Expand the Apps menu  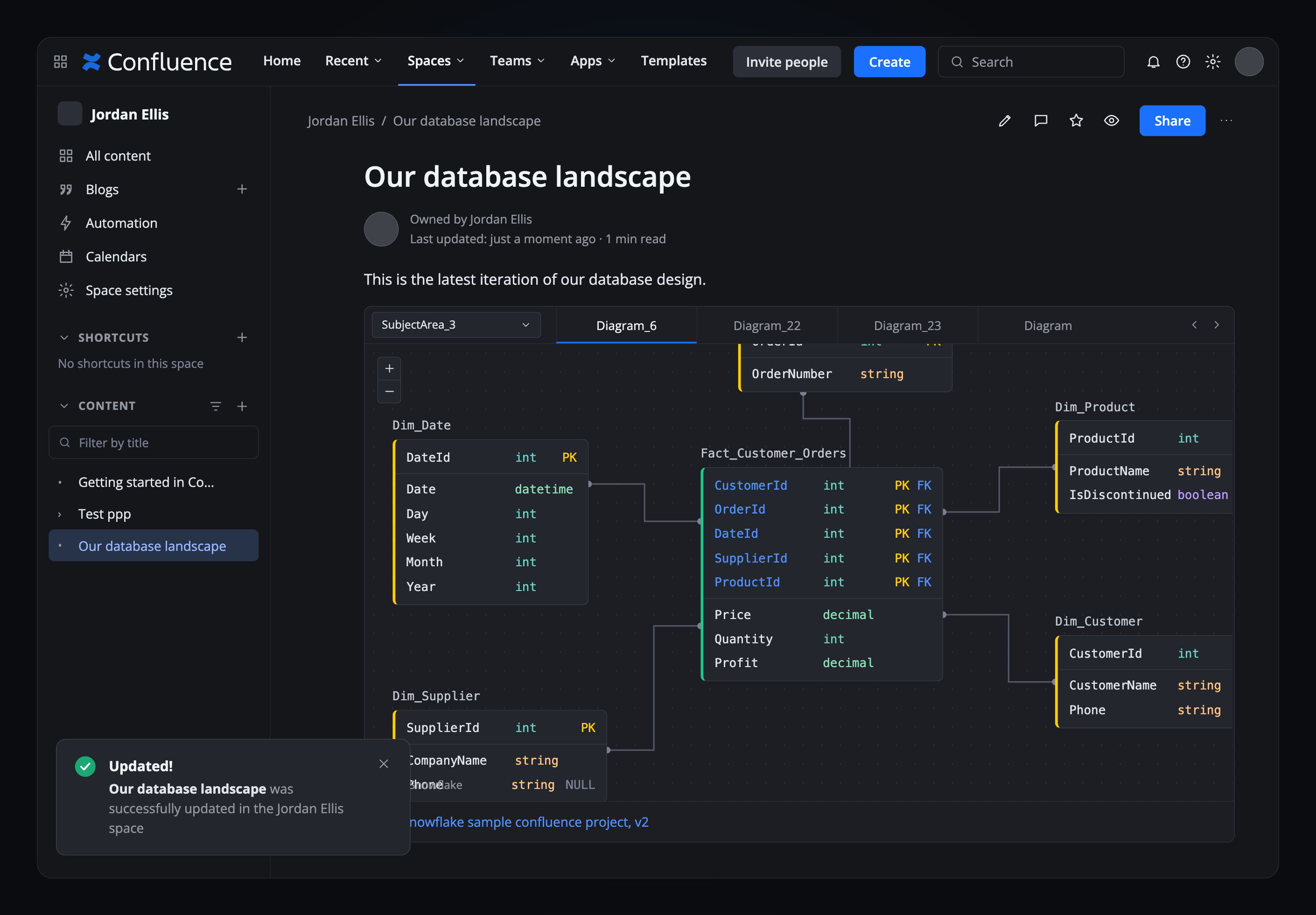pyautogui.click(x=593, y=61)
